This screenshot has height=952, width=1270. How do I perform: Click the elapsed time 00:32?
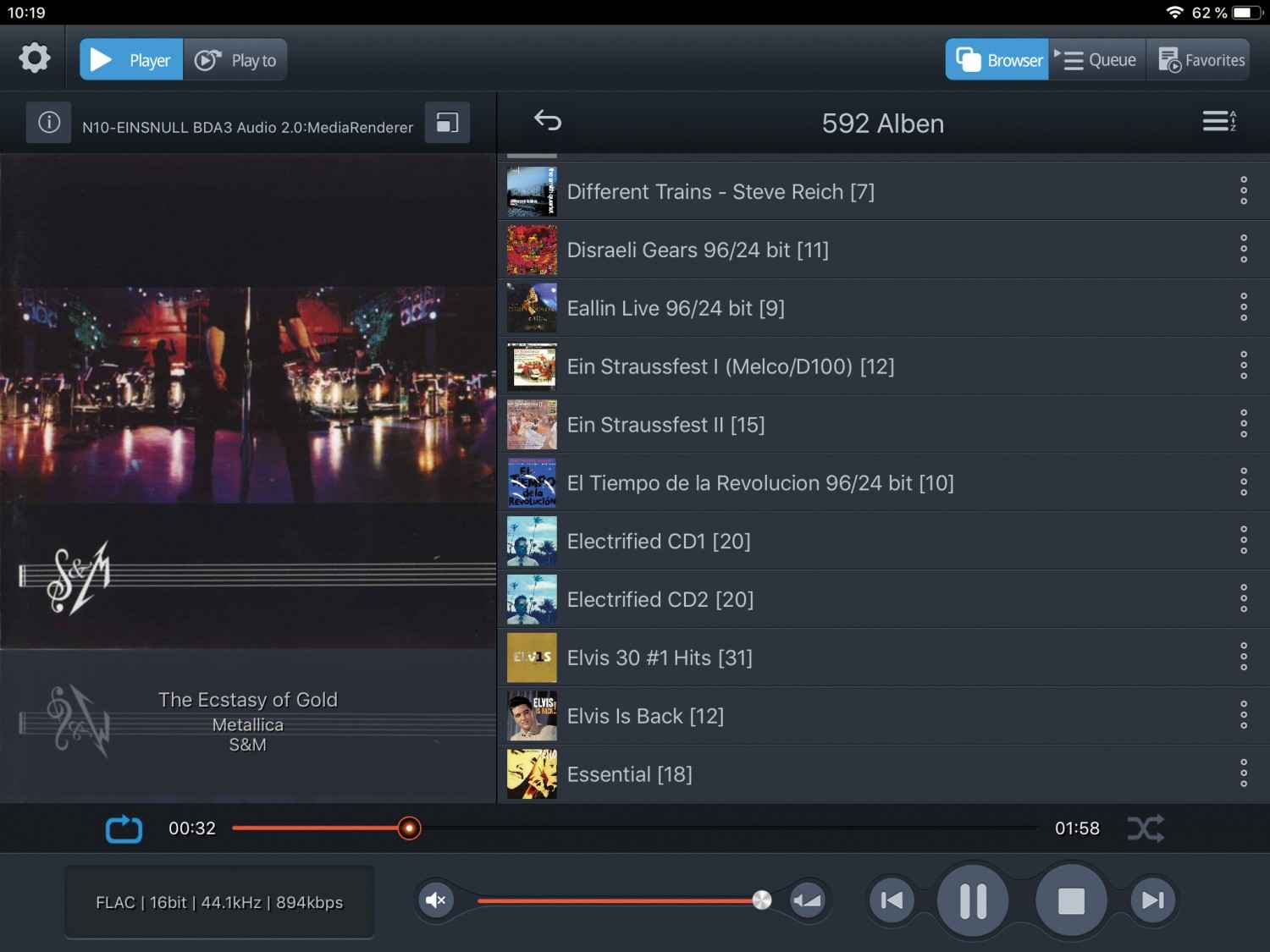click(192, 828)
